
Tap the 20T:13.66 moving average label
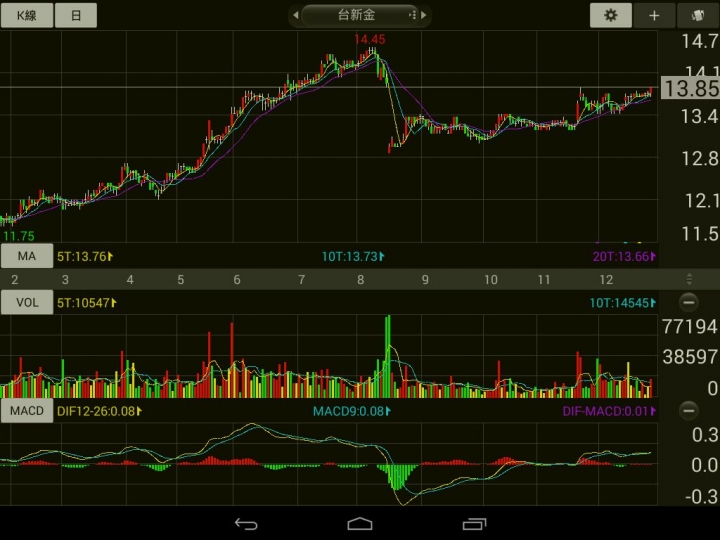click(624, 256)
